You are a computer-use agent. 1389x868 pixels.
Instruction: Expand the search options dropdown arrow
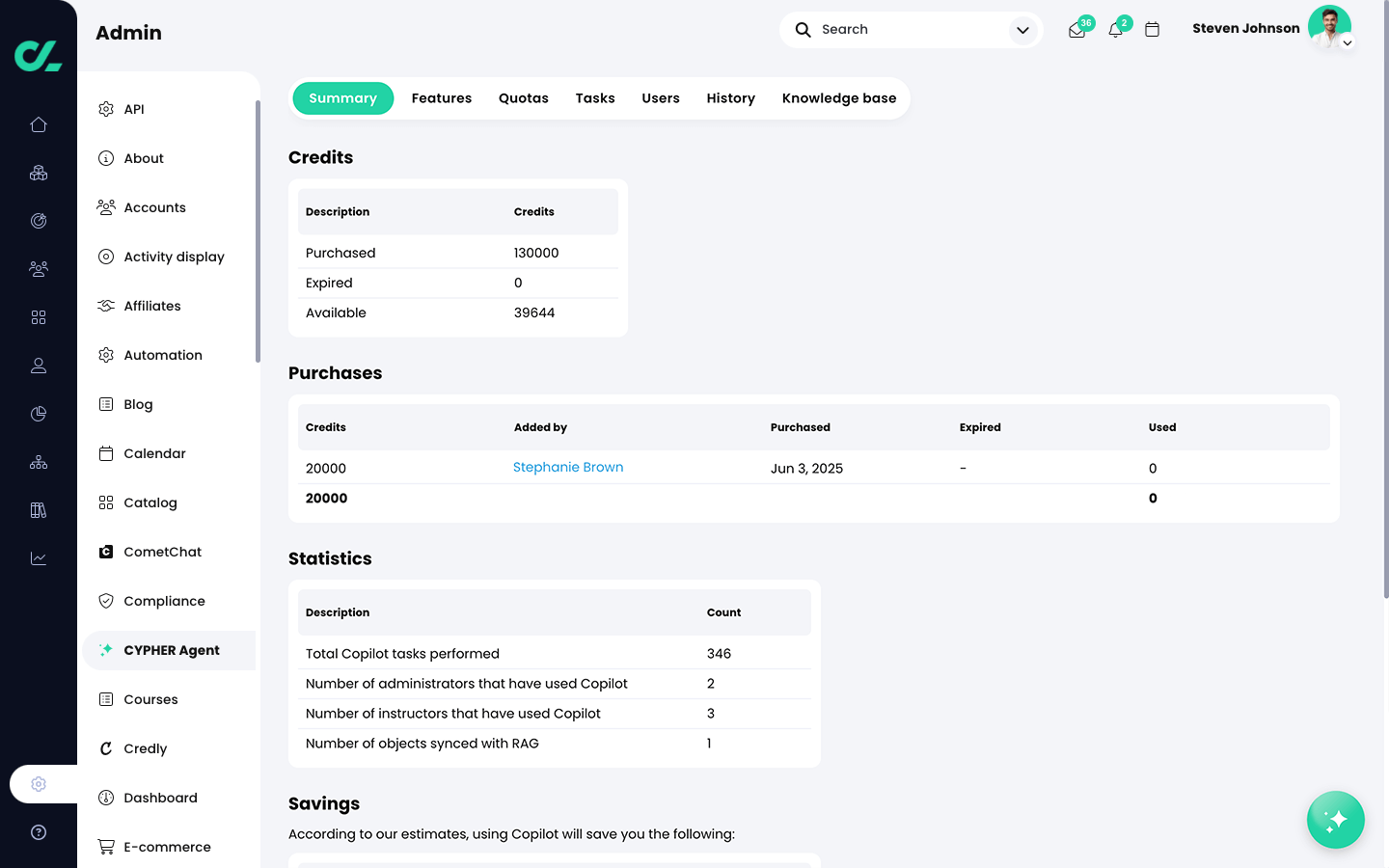click(x=1022, y=30)
